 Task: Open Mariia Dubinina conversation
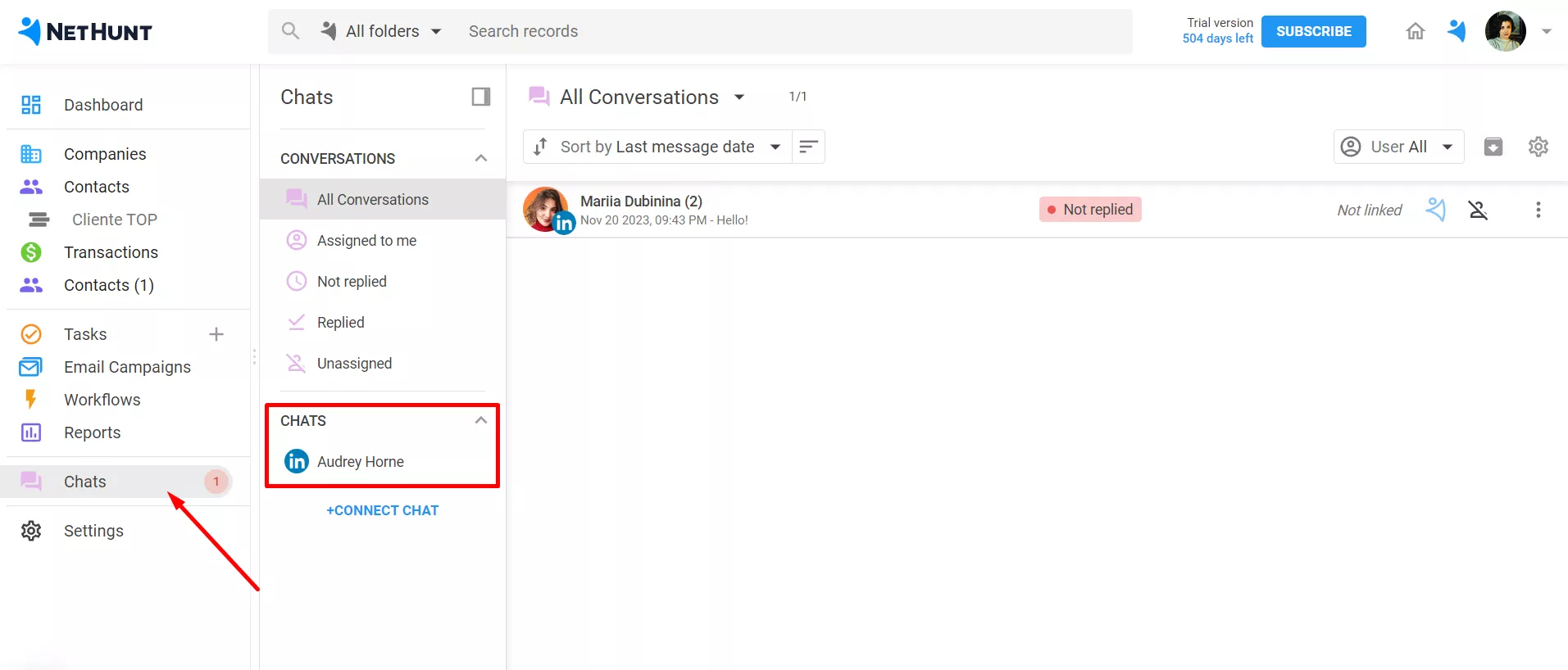click(1037, 210)
